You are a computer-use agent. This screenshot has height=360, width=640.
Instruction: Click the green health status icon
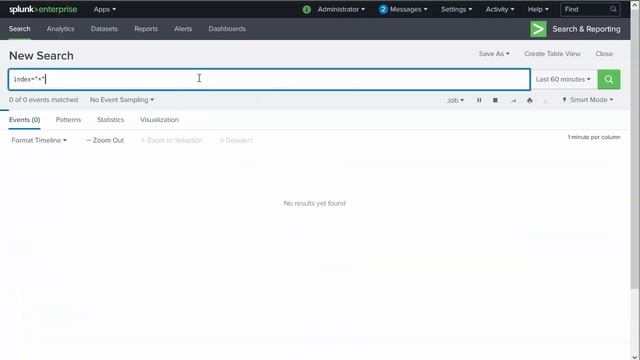307,9
